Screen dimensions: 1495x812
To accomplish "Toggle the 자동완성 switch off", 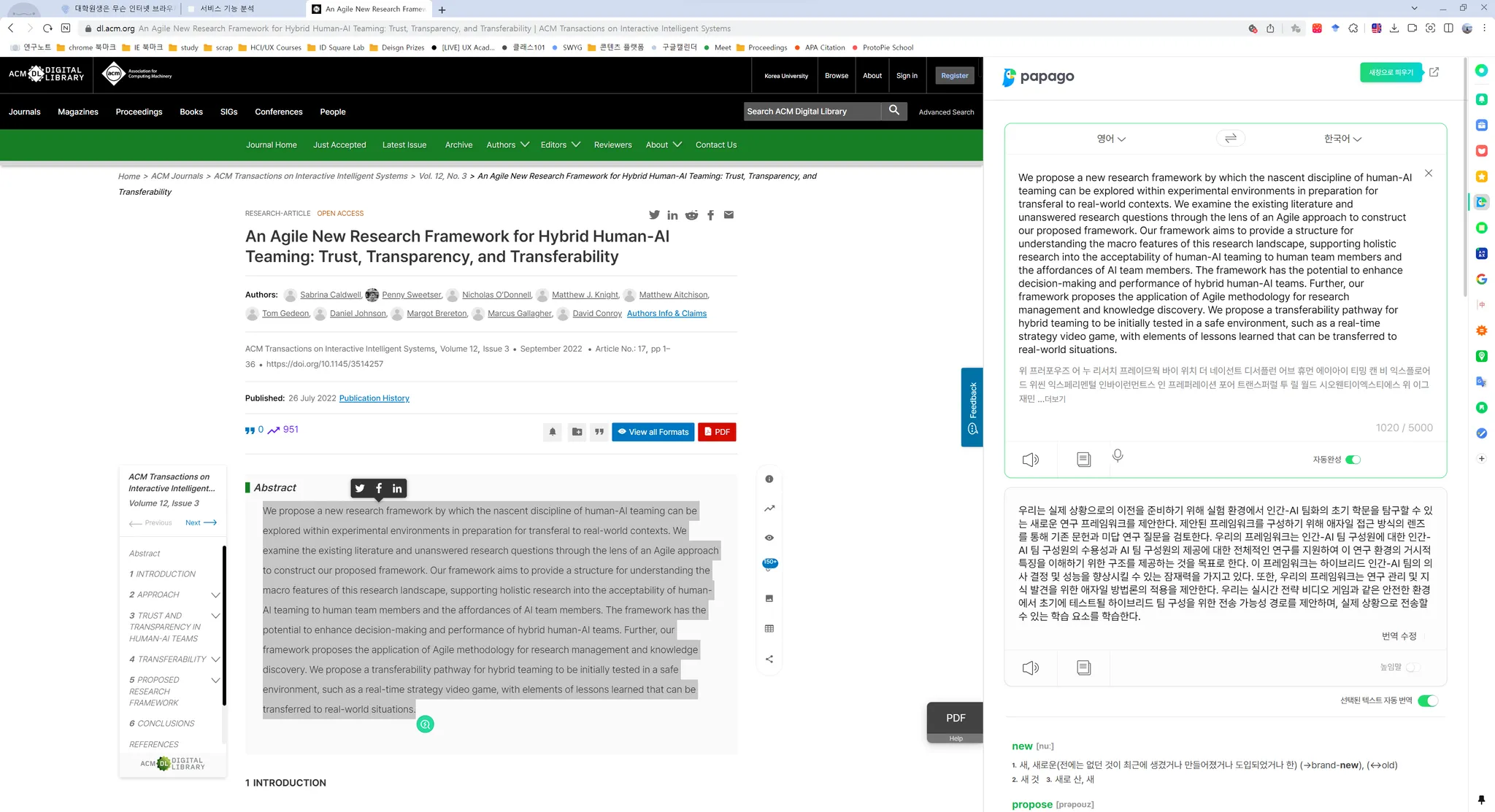I will coord(1353,460).
